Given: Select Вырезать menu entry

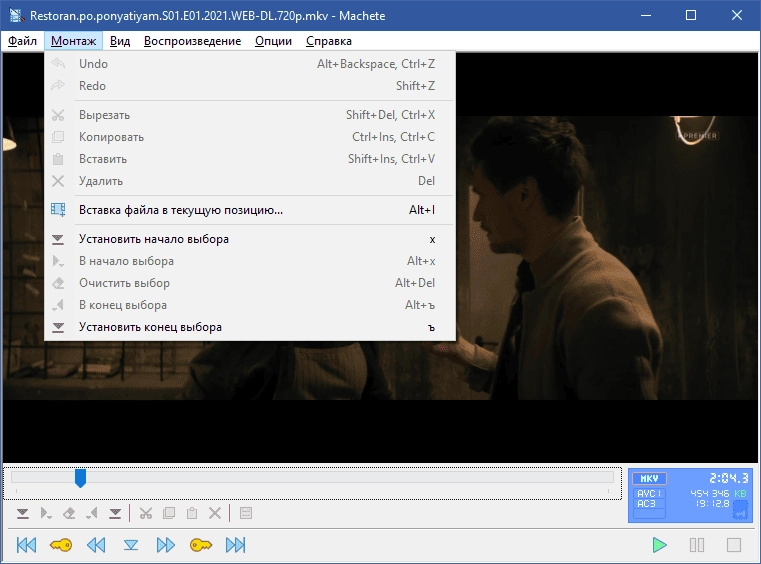Looking at the screenshot, I should click(x=249, y=115).
